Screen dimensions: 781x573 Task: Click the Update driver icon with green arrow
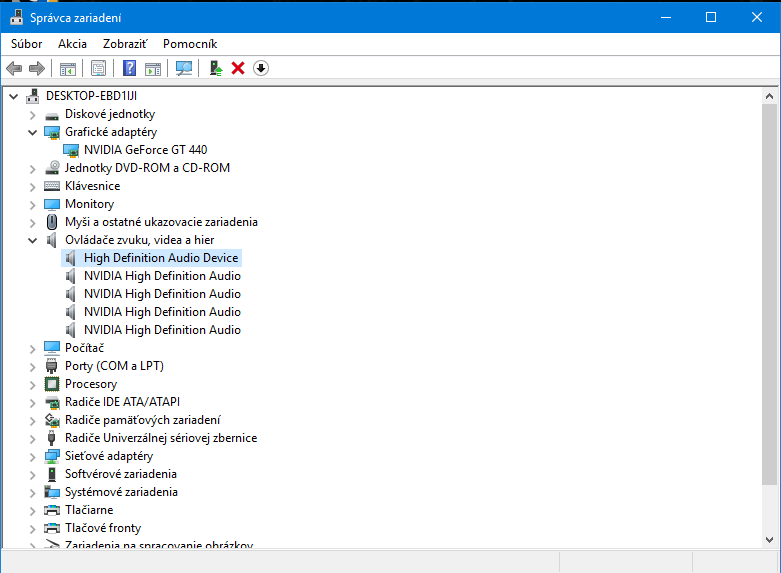(x=215, y=68)
